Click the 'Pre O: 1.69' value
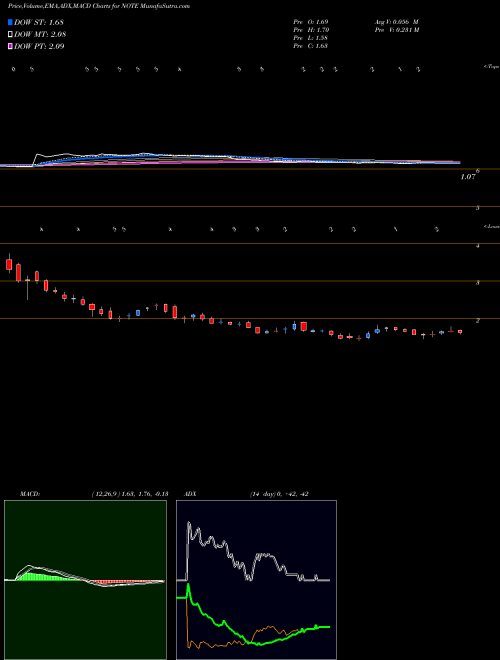The image size is (500, 660). tap(311, 21)
